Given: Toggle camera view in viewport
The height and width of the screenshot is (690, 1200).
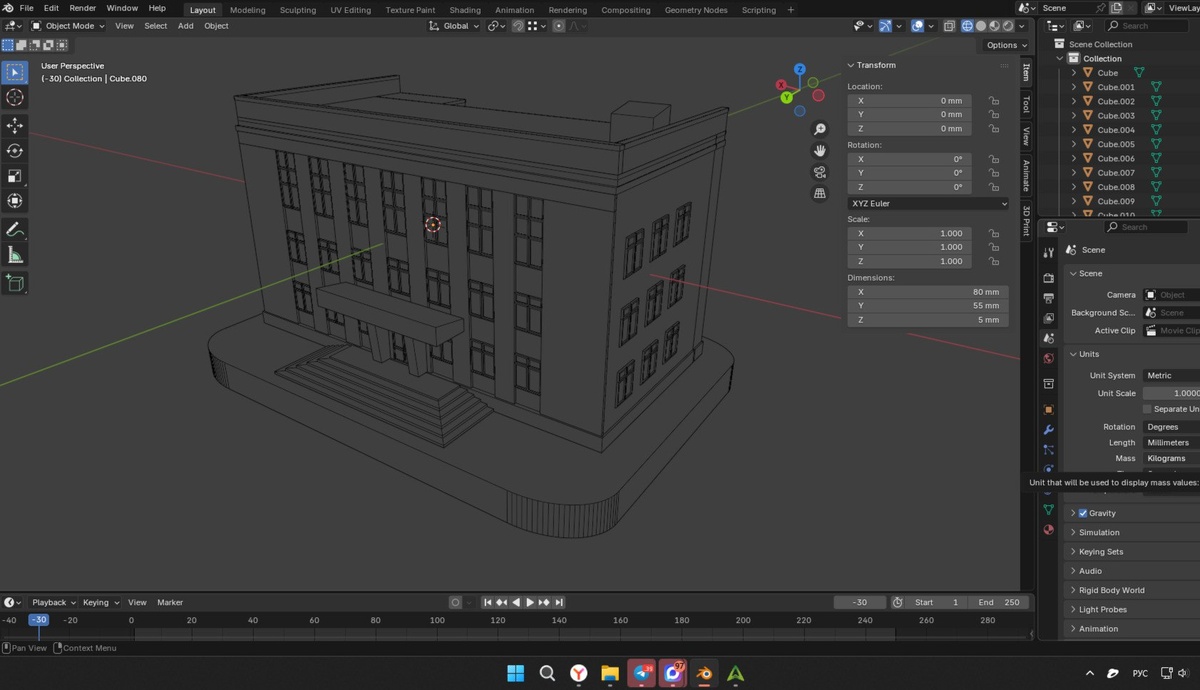Looking at the screenshot, I should (820, 172).
